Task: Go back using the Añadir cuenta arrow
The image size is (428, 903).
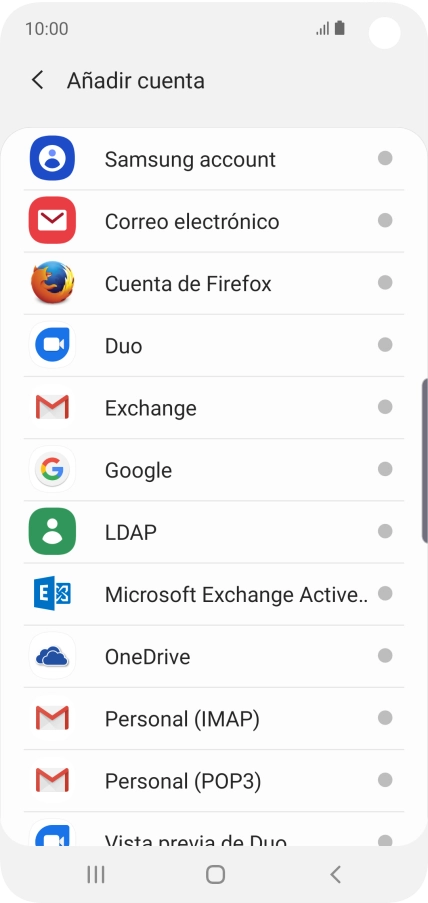Action: click(x=37, y=80)
